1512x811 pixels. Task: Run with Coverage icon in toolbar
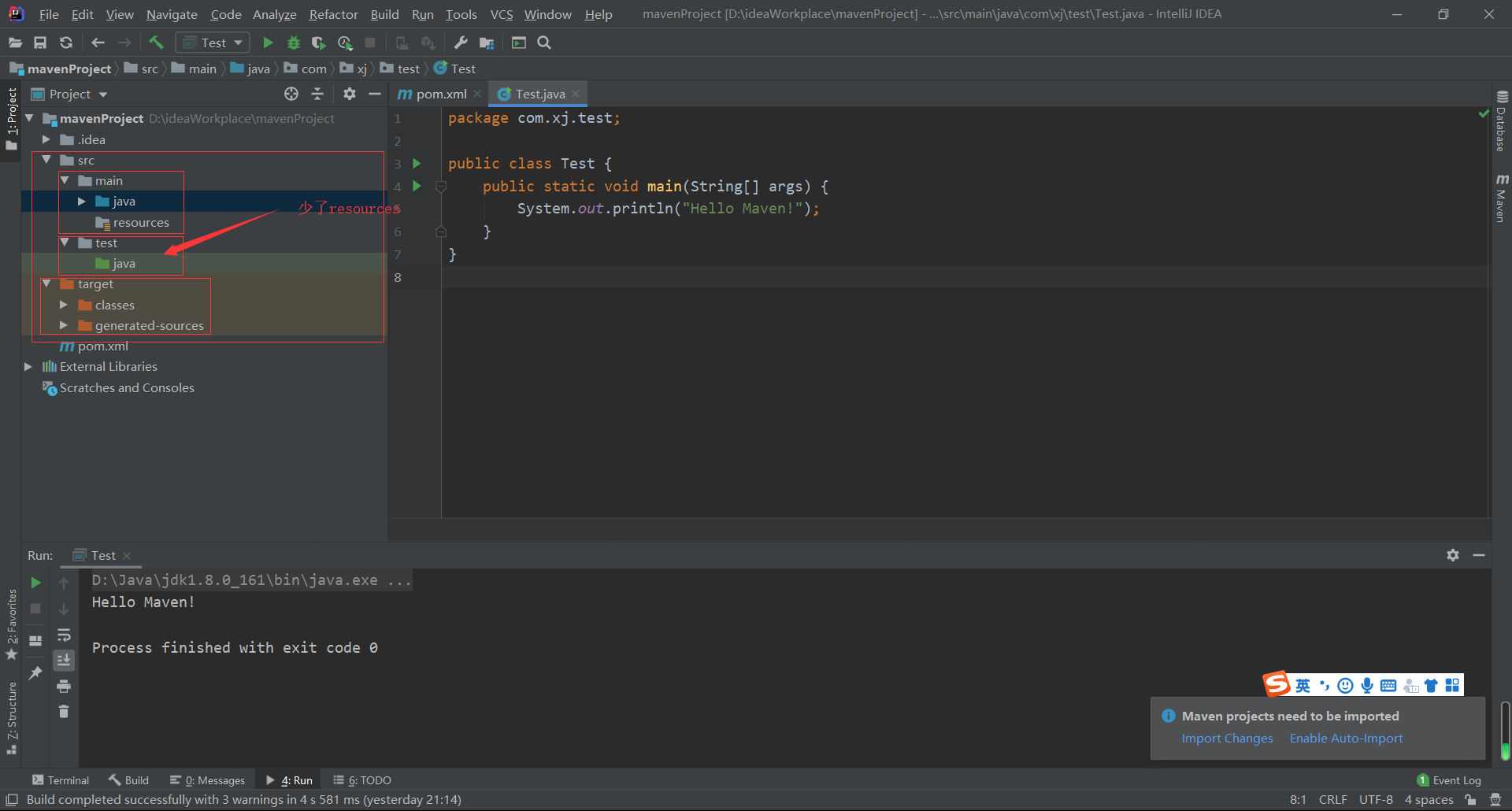(x=318, y=43)
